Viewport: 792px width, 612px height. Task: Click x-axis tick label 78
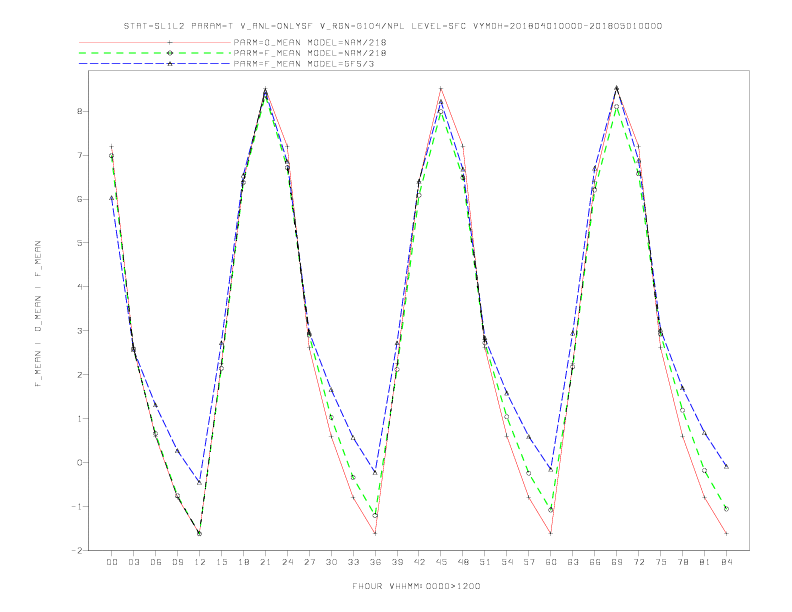pos(683,562)
